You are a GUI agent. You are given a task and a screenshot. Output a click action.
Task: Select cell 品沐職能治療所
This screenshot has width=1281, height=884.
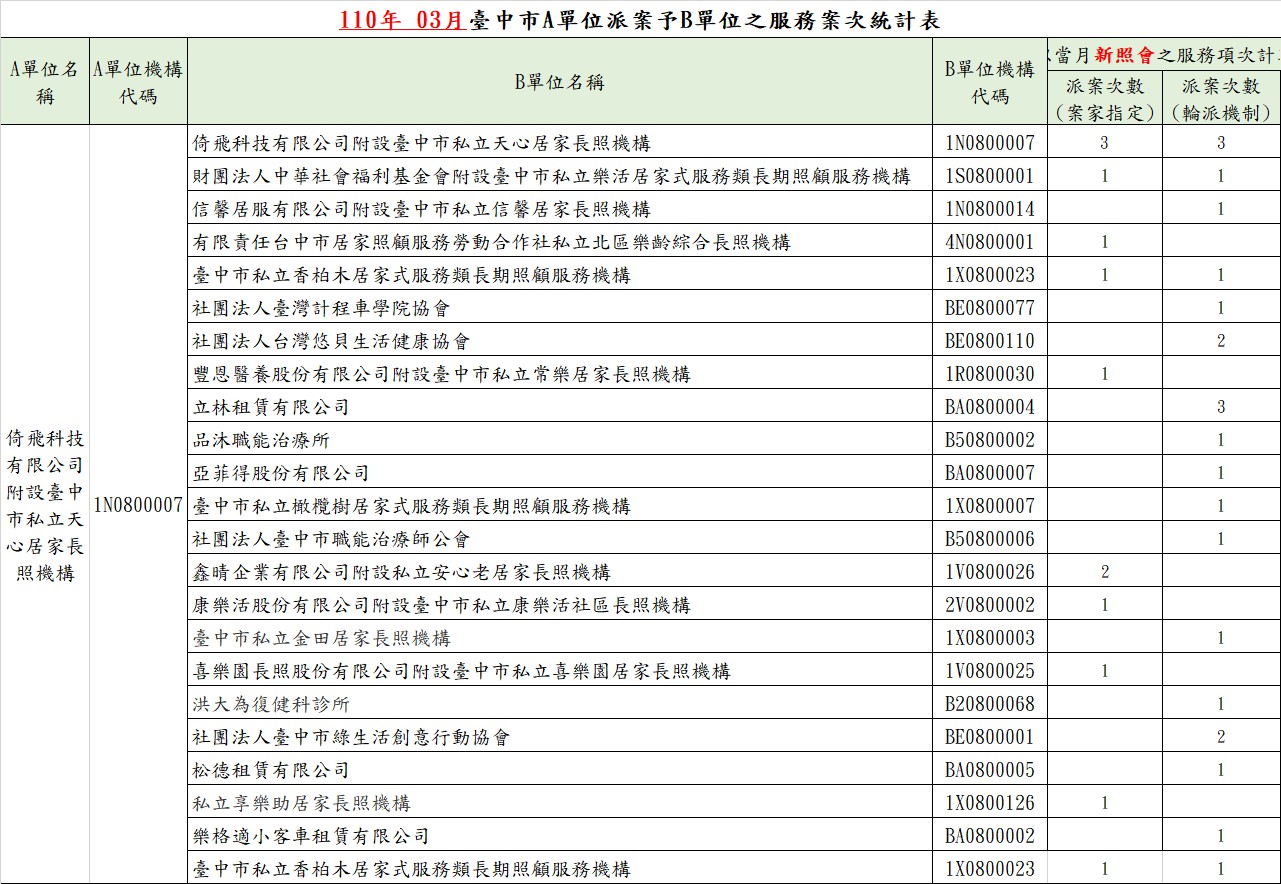click(x=560, y=440)
